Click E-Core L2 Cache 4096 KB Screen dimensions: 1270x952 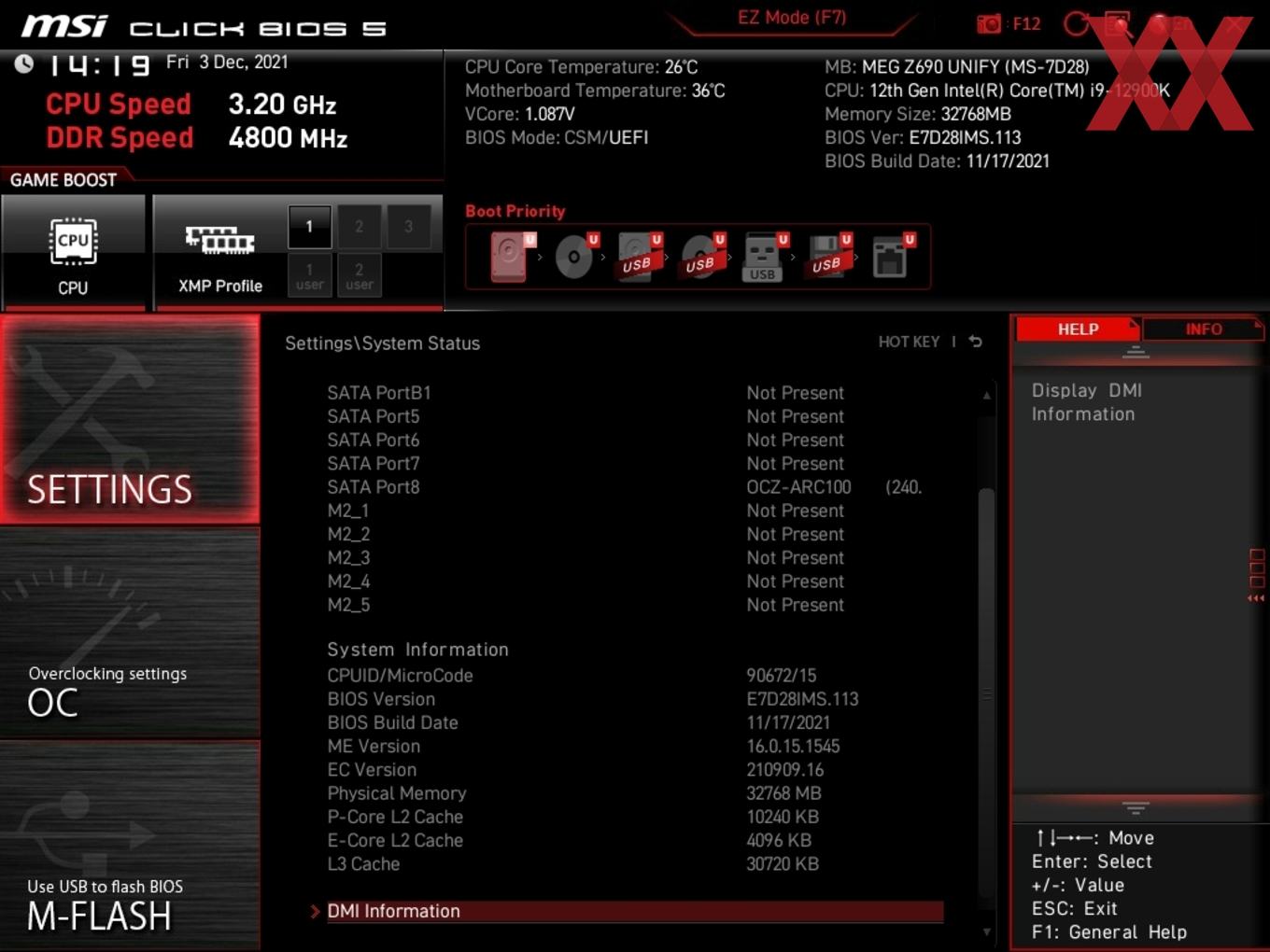pos(570,840)
